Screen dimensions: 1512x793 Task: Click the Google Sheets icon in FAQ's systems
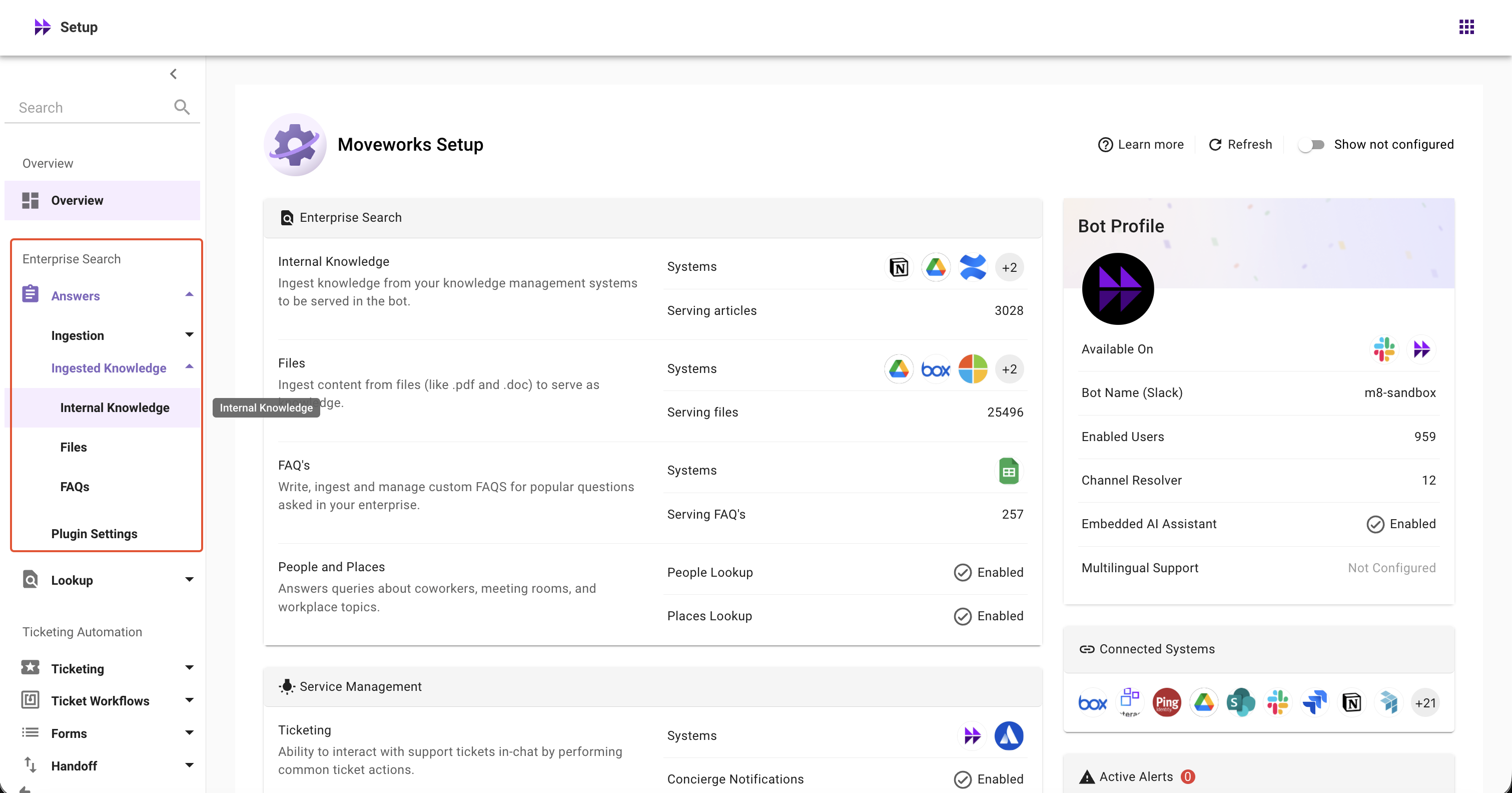1008,471
